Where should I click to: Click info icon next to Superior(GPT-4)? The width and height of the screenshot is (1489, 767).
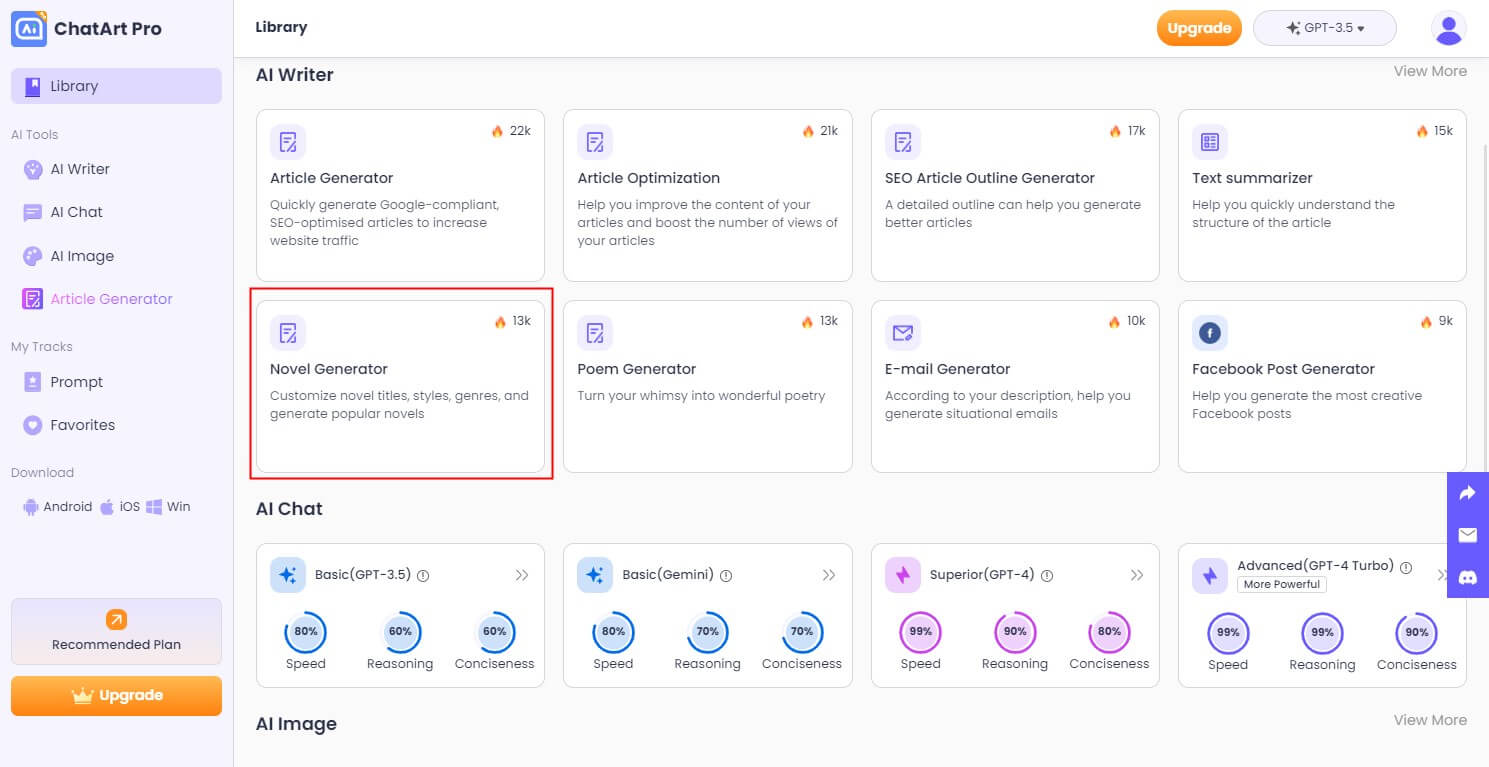(x=1047, y=576)
